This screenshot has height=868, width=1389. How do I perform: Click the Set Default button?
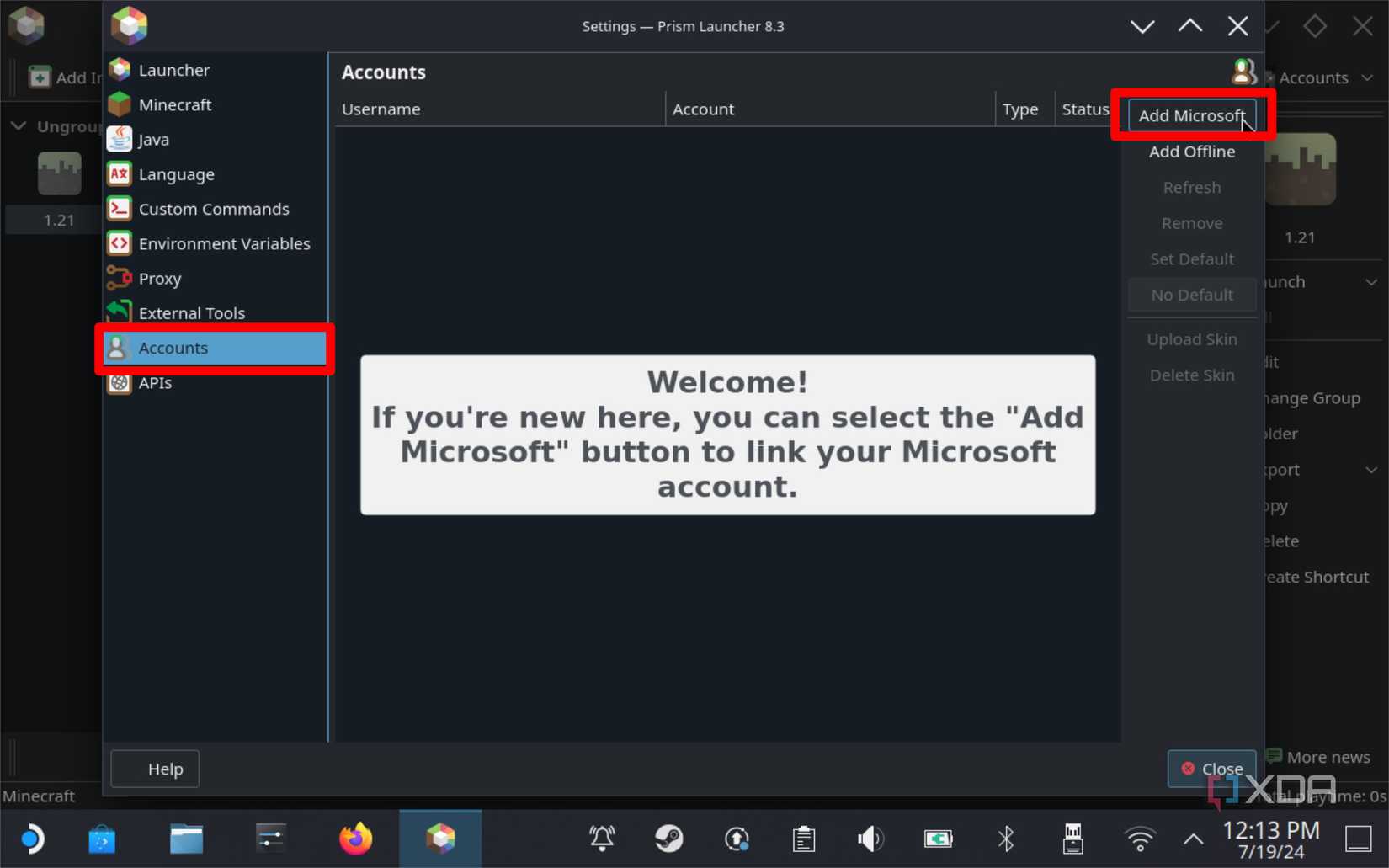click(x=1191, y=258)
